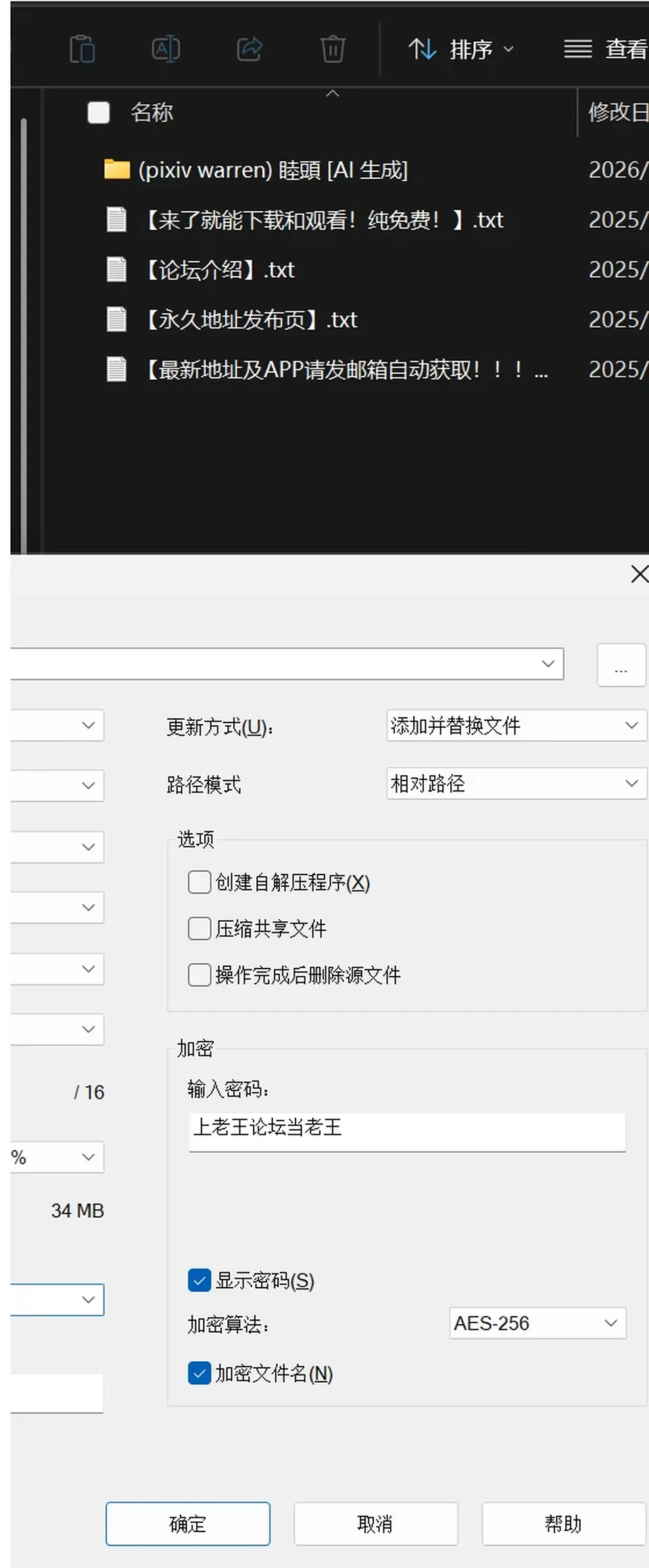Click the Share icon in Explorer toolbar

[x=249, y=49]
